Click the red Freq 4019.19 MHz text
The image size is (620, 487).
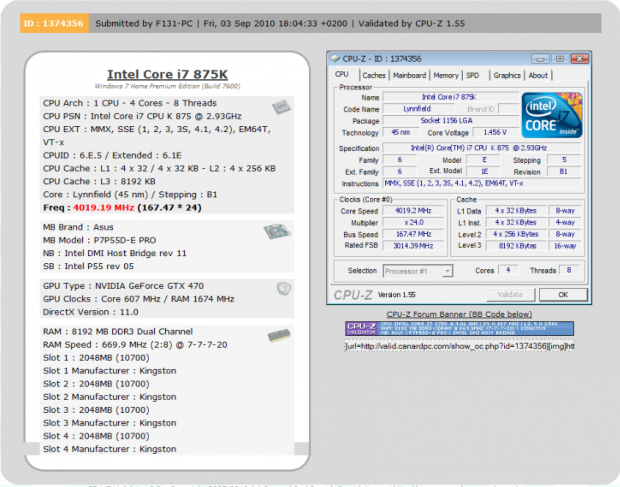pos(104,208)
